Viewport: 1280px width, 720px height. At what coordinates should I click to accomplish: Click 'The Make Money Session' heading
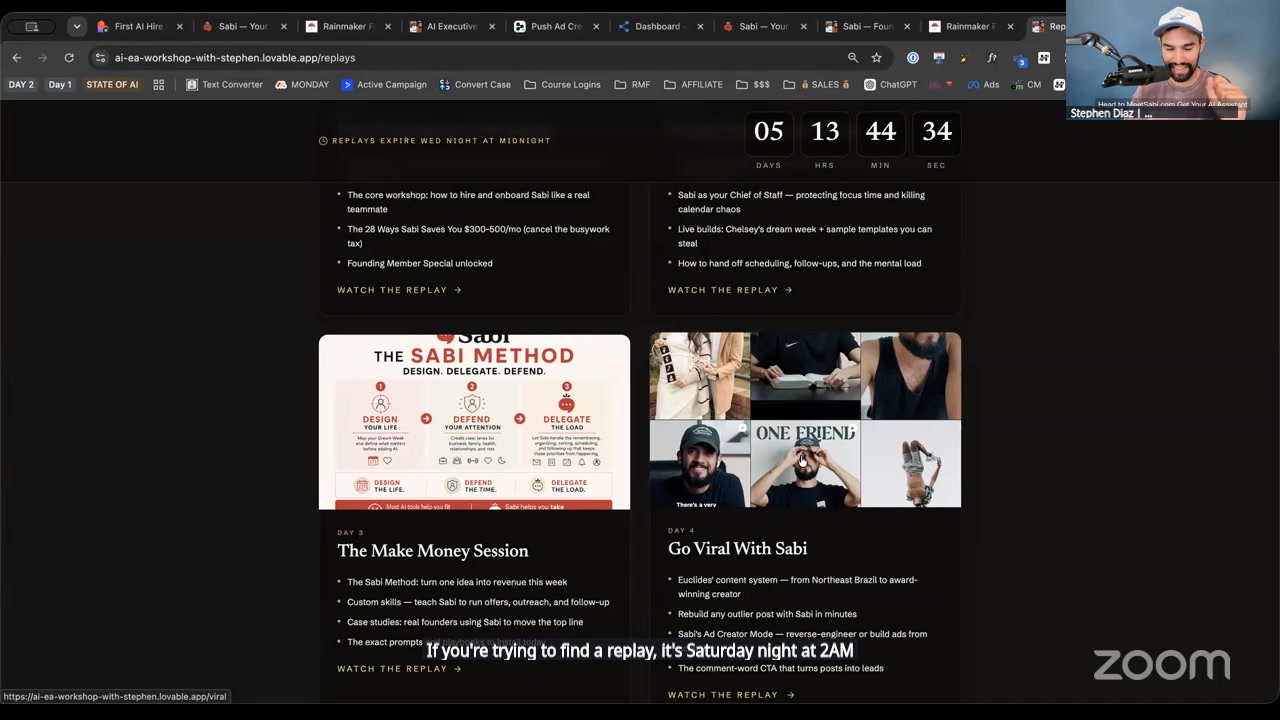(x=433, y=551)
